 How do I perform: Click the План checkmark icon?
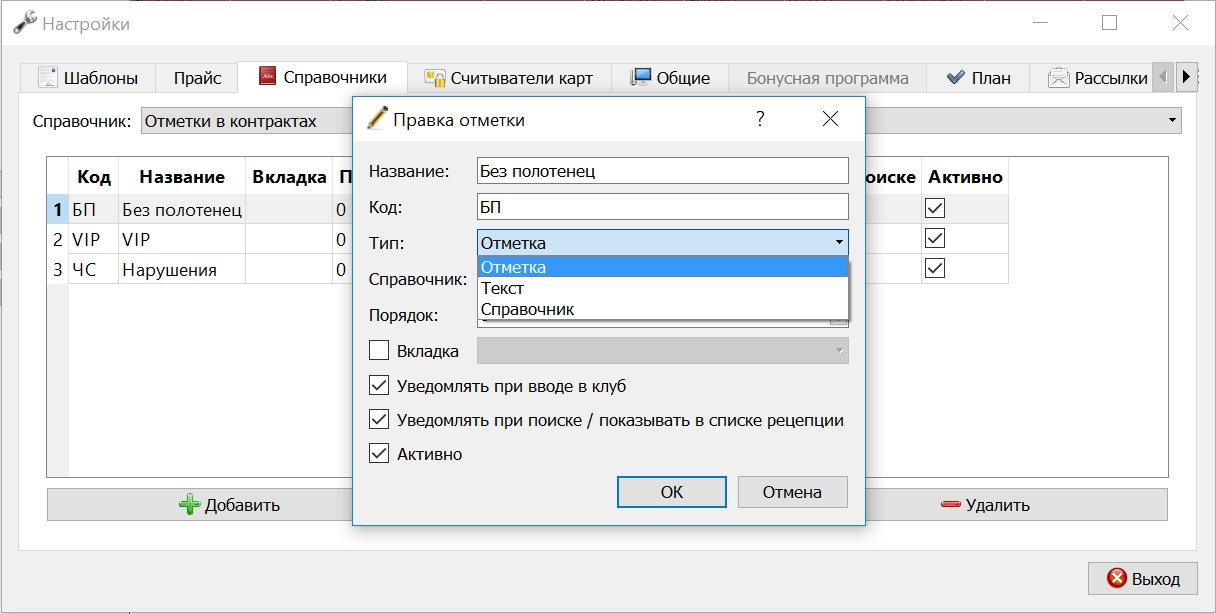(955, 78)
